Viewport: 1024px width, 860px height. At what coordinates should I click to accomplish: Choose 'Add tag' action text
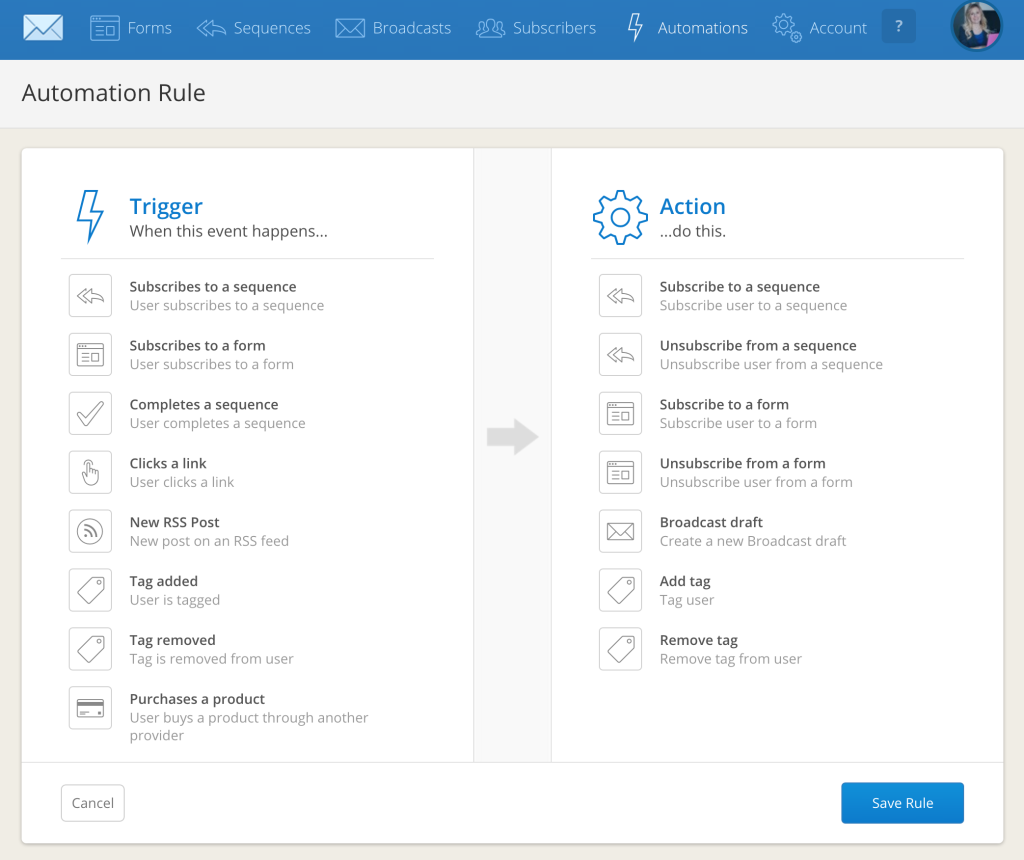tap(685, 581)
